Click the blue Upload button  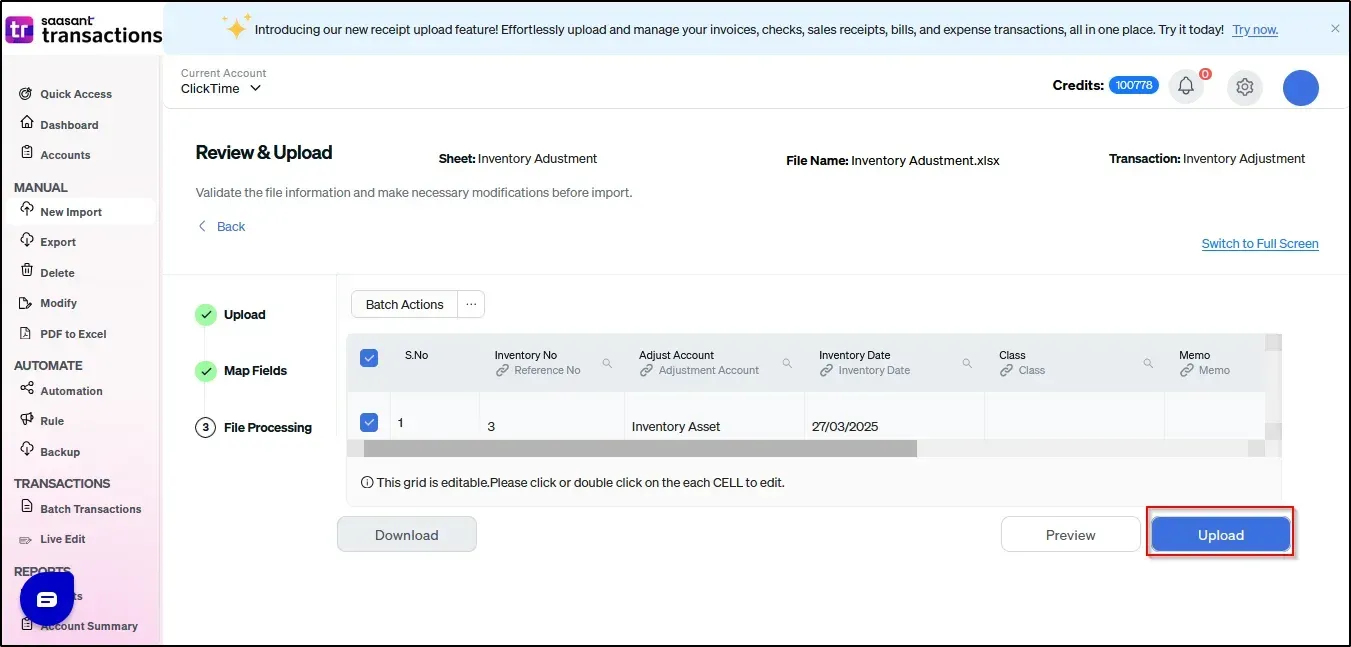pos(1220,535)
